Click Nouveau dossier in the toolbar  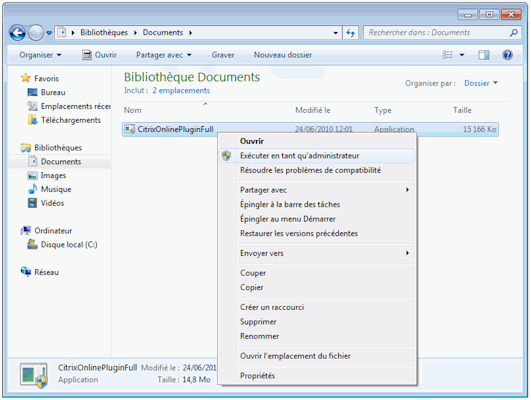[x=283, y=55]
